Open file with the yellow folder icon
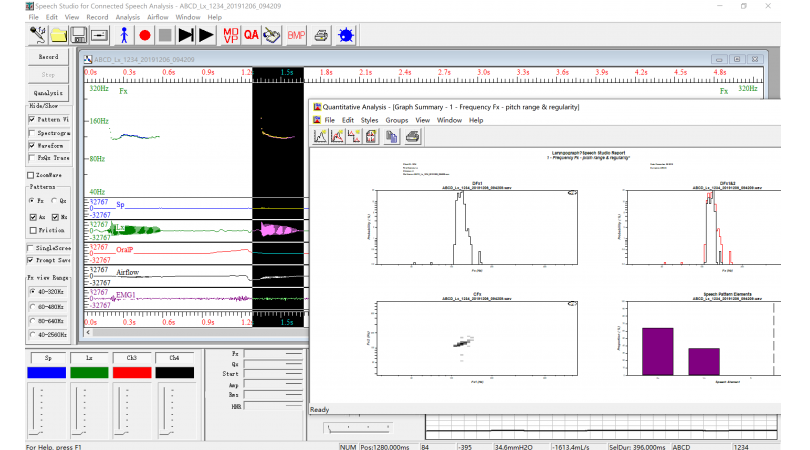This screenshot has width=810, height=450. point(59,35)
